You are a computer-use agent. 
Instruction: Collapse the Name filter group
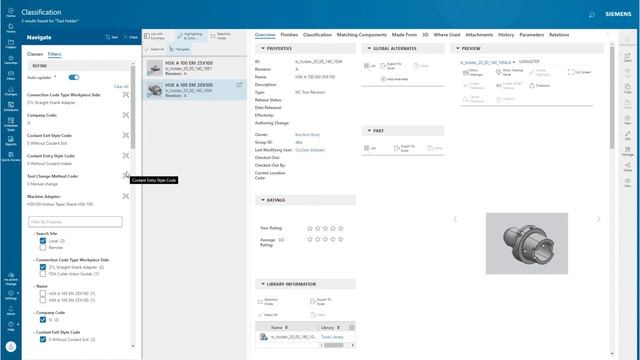coord(34,286)
